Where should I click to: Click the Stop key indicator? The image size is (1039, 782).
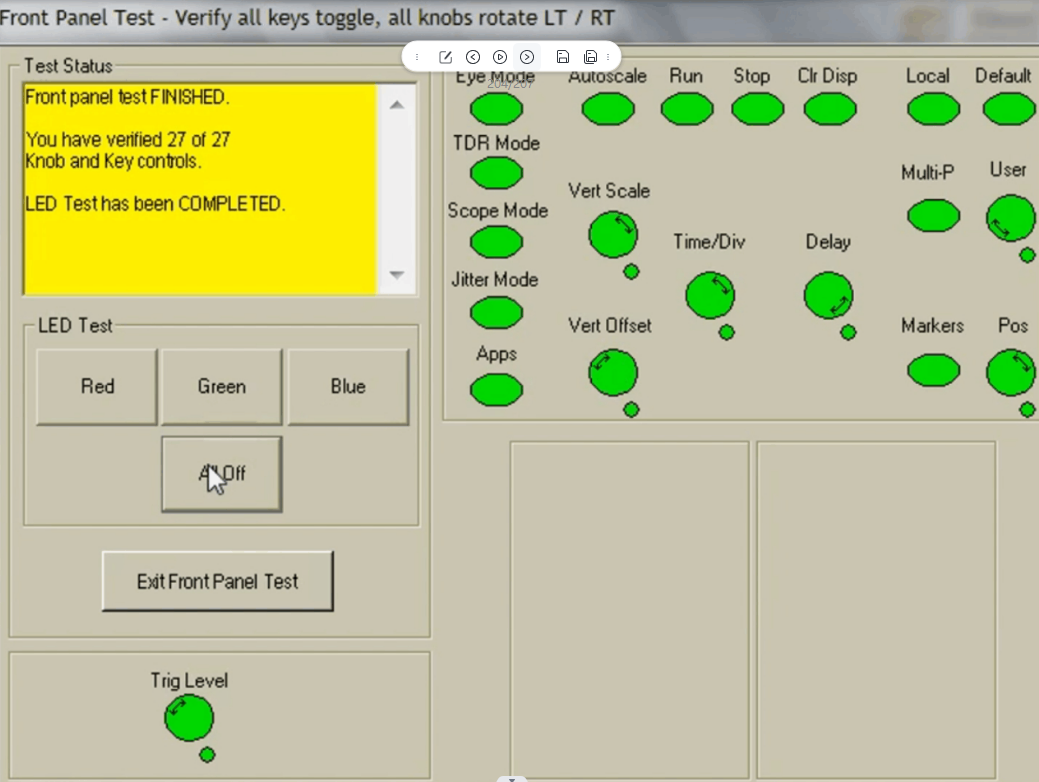click(757, 109)
